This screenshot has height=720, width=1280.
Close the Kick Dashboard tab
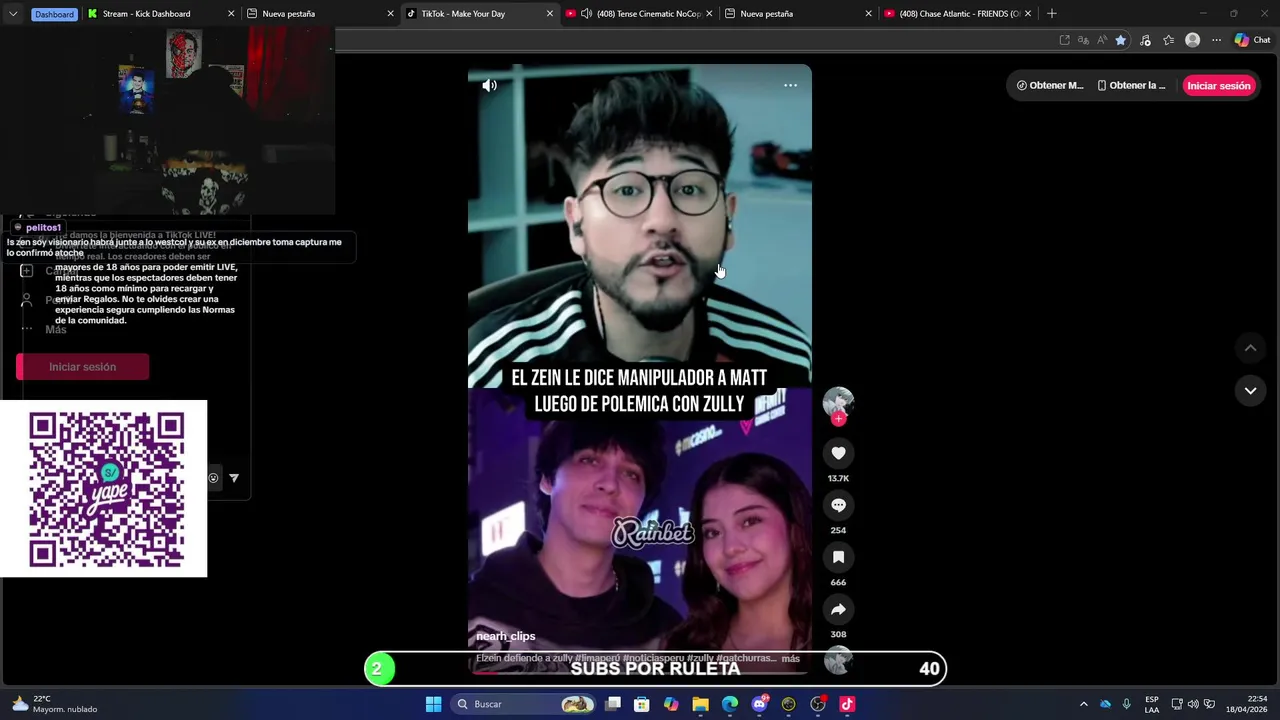click(231, 14)
